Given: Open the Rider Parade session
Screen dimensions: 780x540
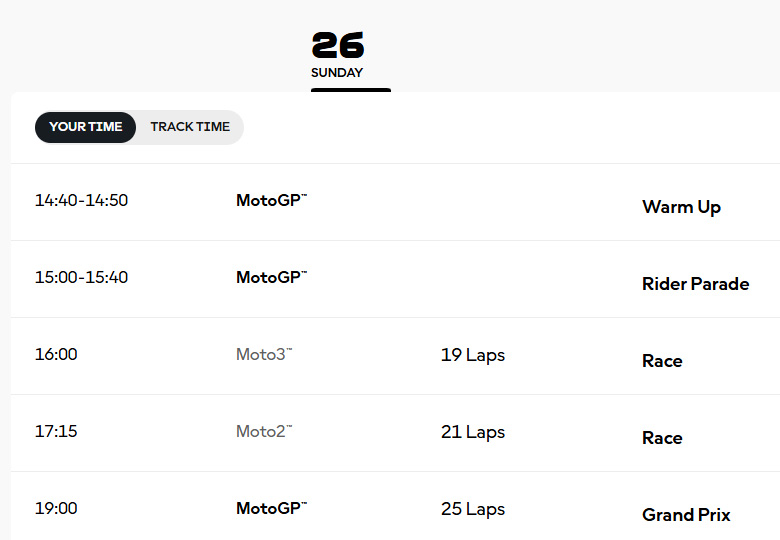Looking at the screenshot, I should click(x=695, y=284).
